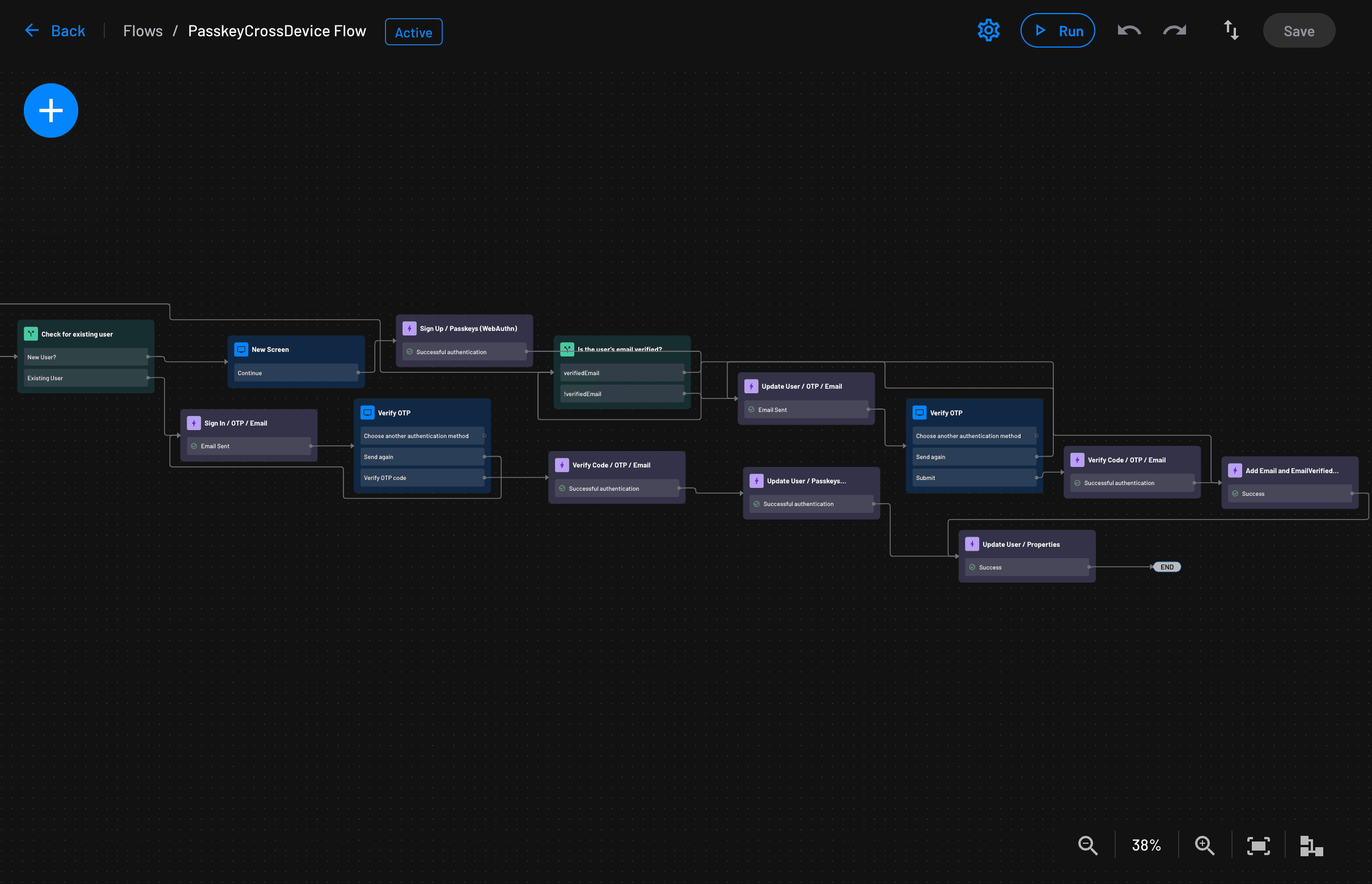
Task: Undo the last flow change
Action: click(x=1127, y=31)
